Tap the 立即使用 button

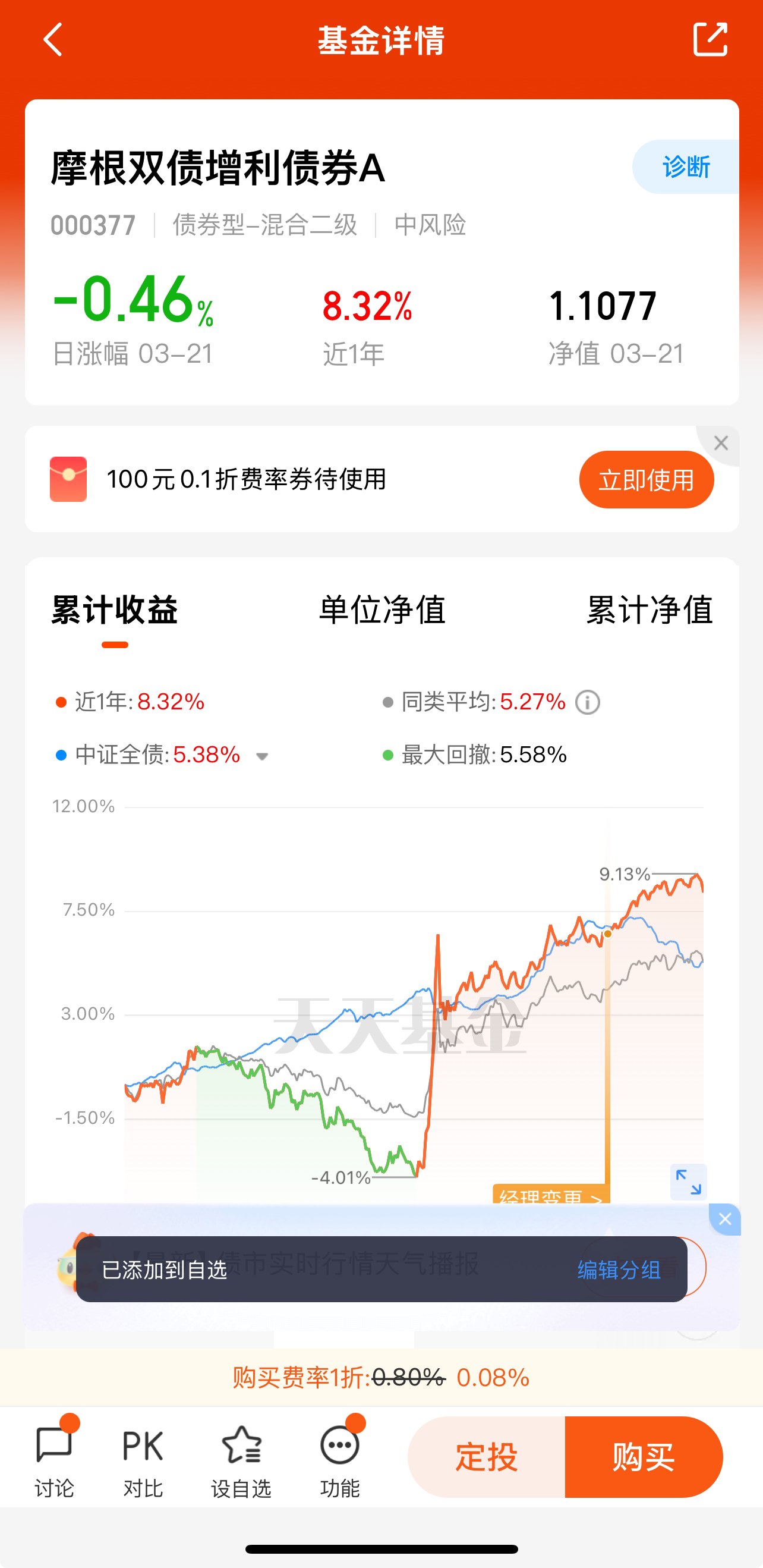tap(646, 480)
